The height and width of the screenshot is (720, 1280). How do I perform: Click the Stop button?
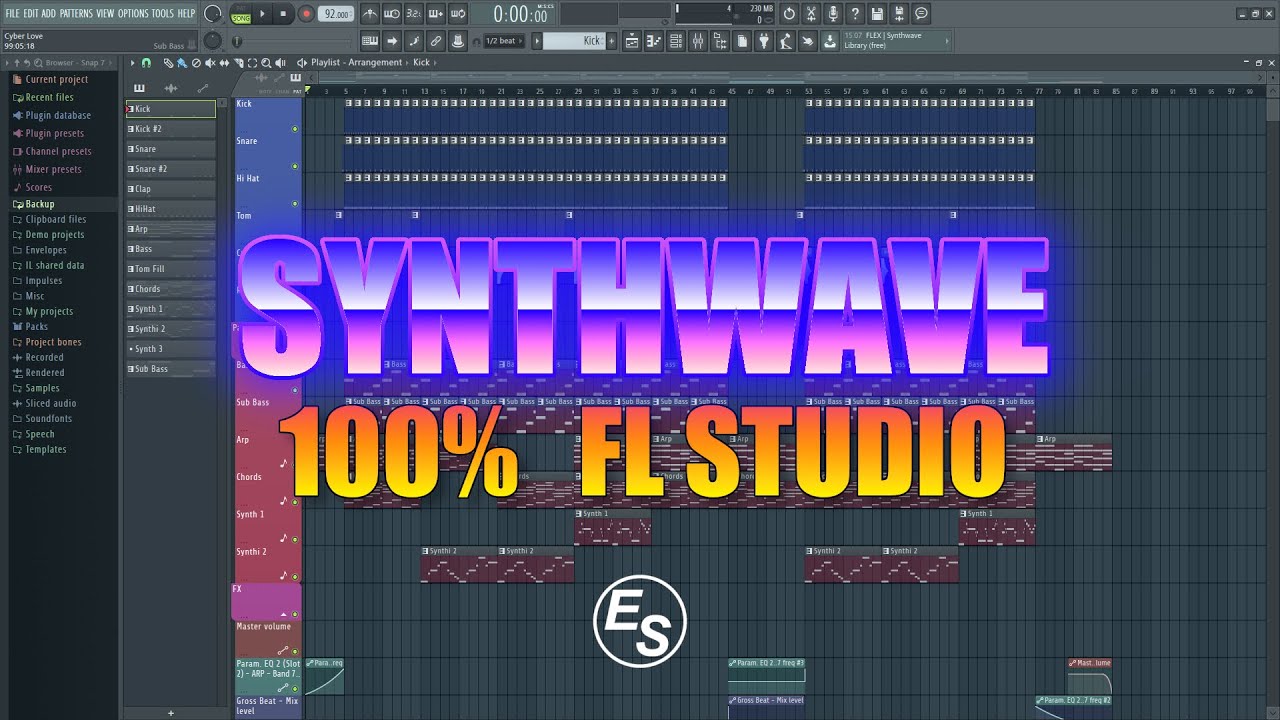pyautogui.click(x=283, y=14)
